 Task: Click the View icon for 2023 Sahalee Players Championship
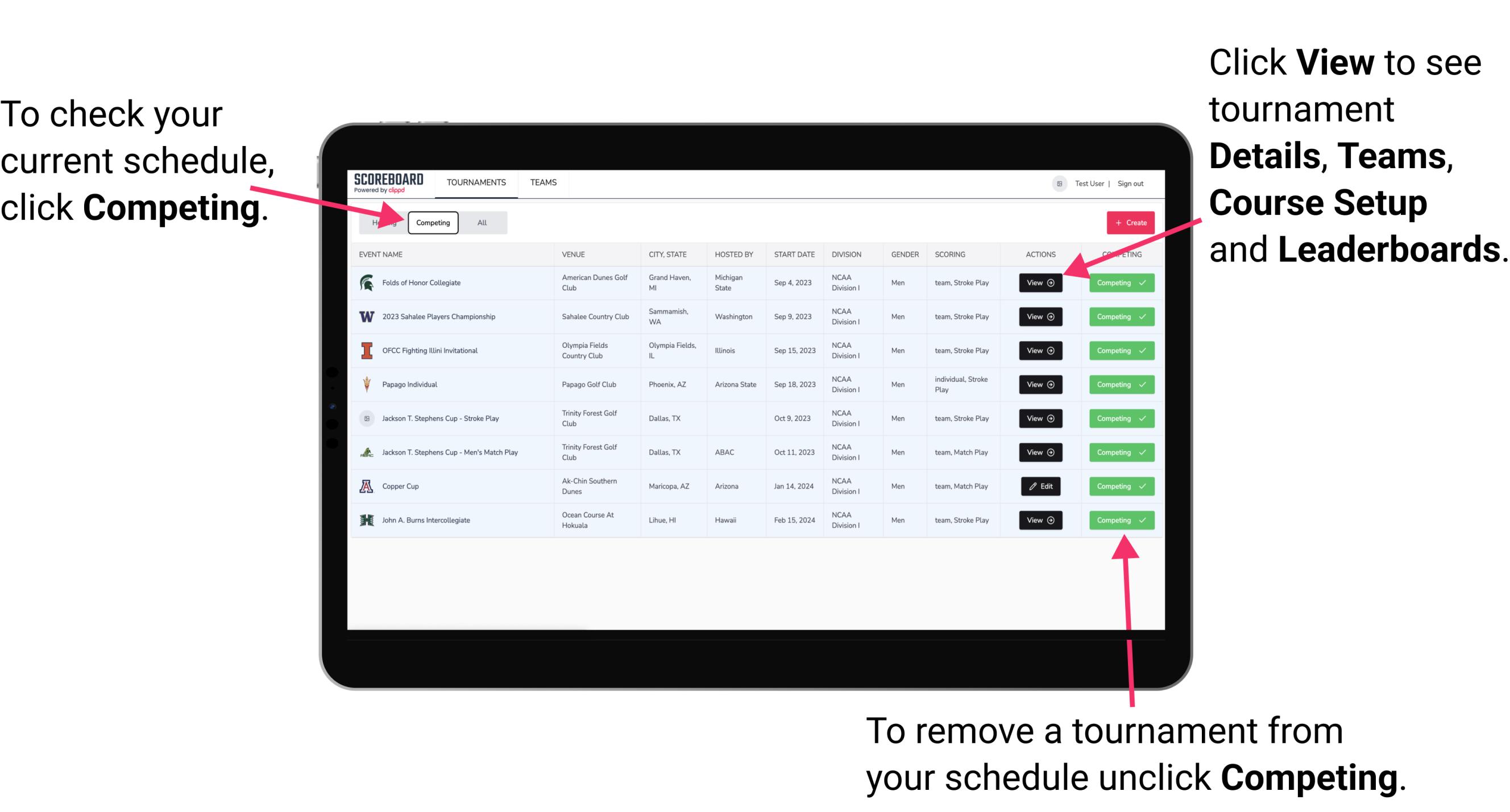(x=1040, y=317)
